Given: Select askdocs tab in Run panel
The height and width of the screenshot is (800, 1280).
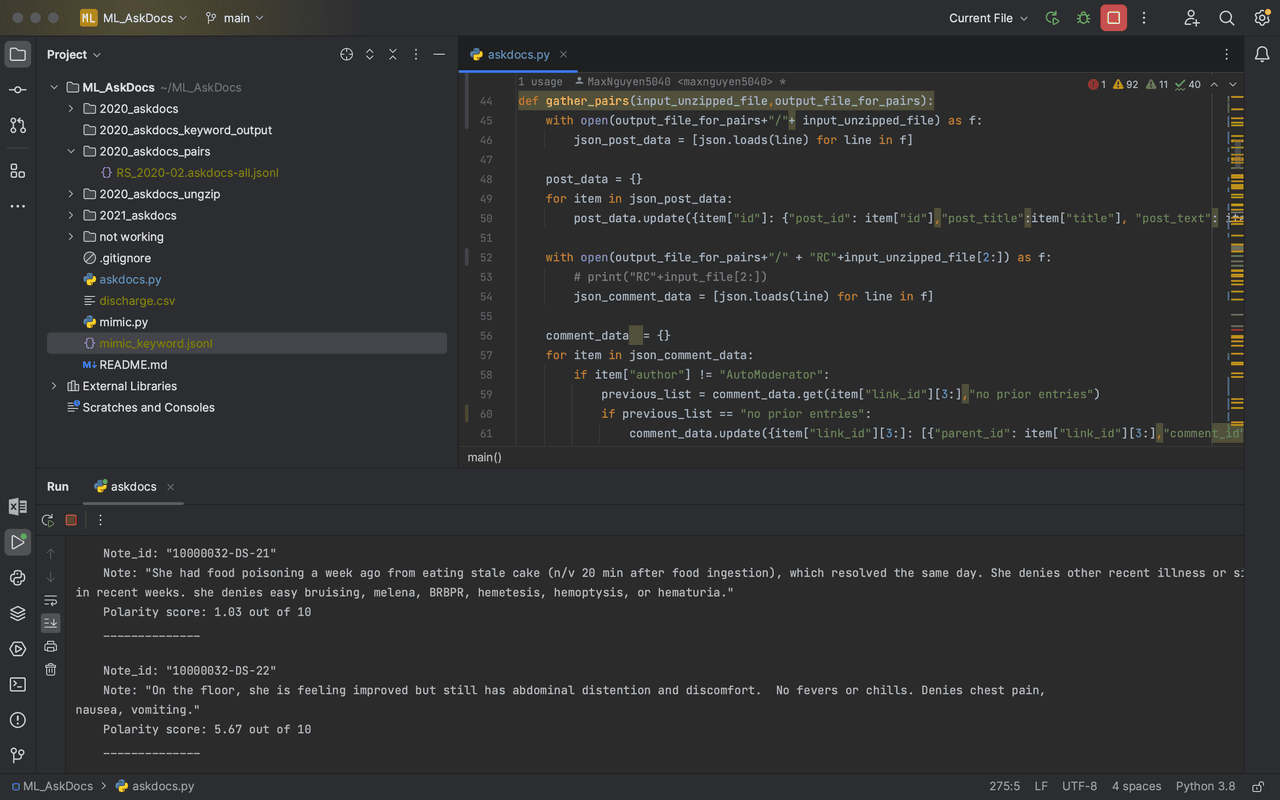Looking at the screenshot, I should click(133, 487).
